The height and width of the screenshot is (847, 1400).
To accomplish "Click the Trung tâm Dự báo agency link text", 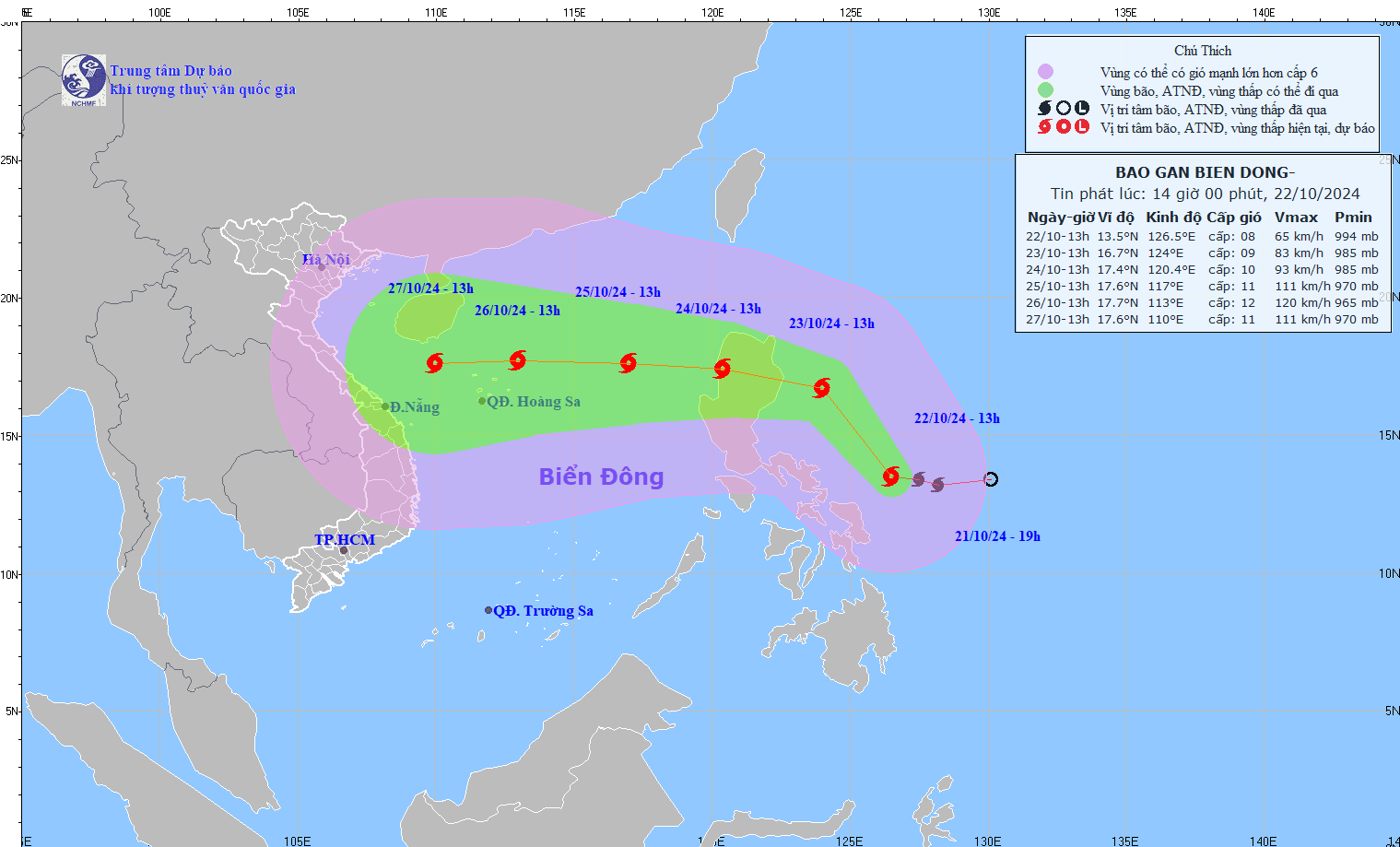I will [x=171, y=71].
